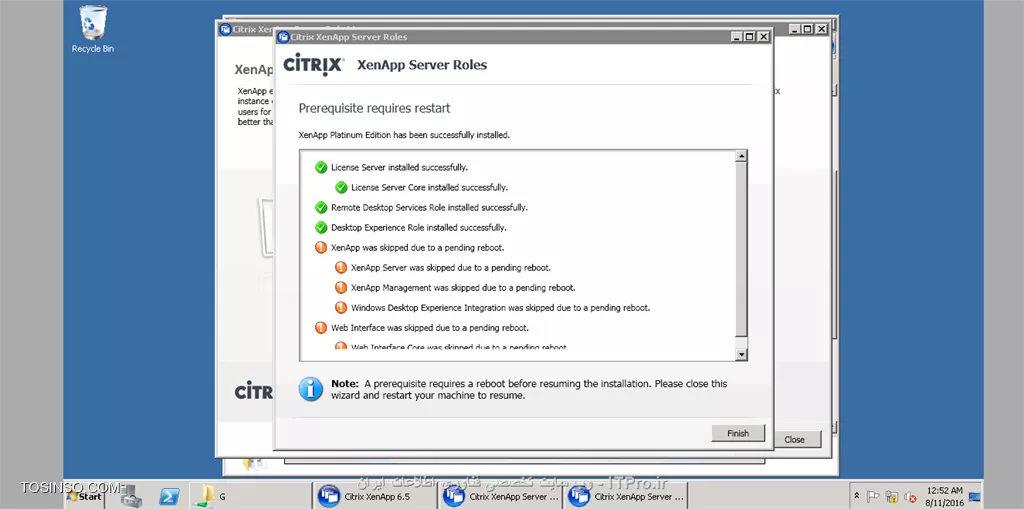Viewport: 1024px width, 509px height.
Task: Switch to the second Citrix XenApp Server taskbar button
Action: coord(625,497)
